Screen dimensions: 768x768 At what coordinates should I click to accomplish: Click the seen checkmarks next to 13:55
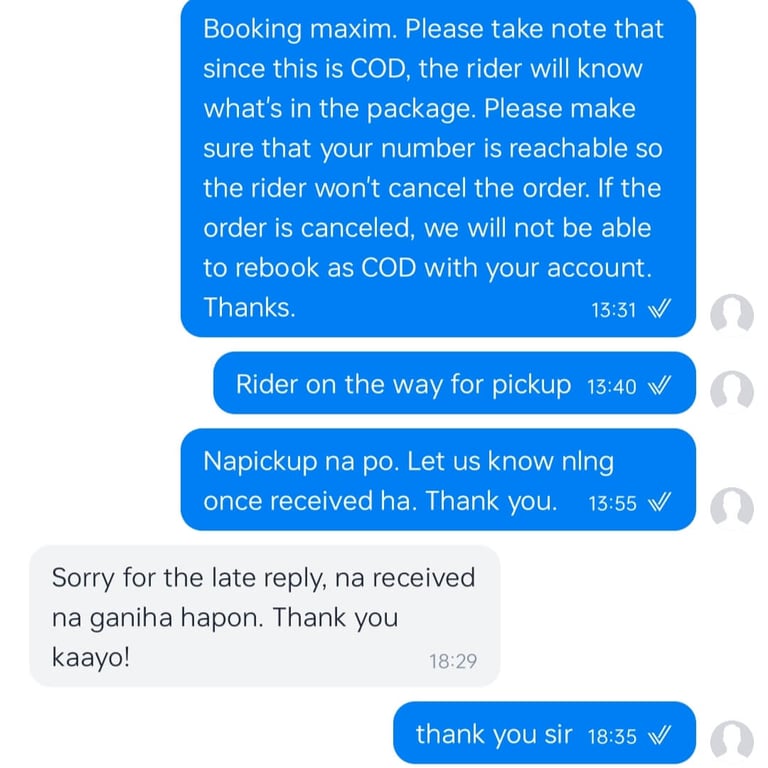pos(658,503)
